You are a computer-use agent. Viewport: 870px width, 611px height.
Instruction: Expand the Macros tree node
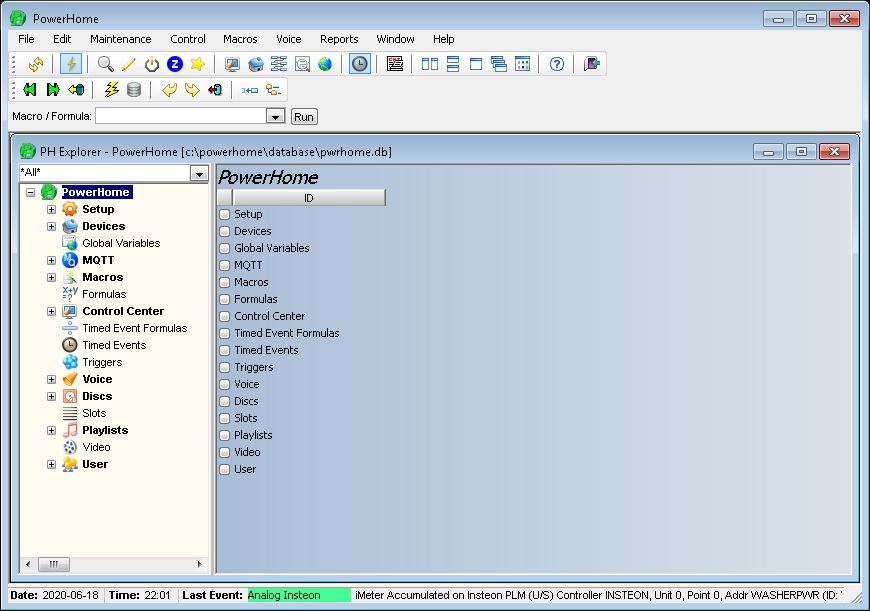coord(52,277)
